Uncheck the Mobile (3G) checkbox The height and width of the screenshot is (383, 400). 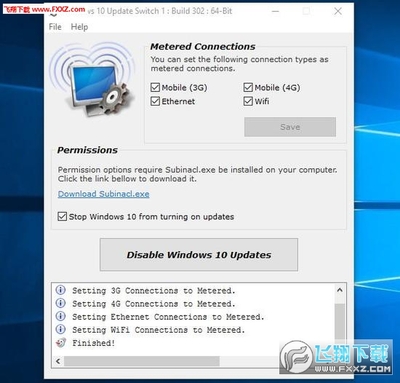155,87
